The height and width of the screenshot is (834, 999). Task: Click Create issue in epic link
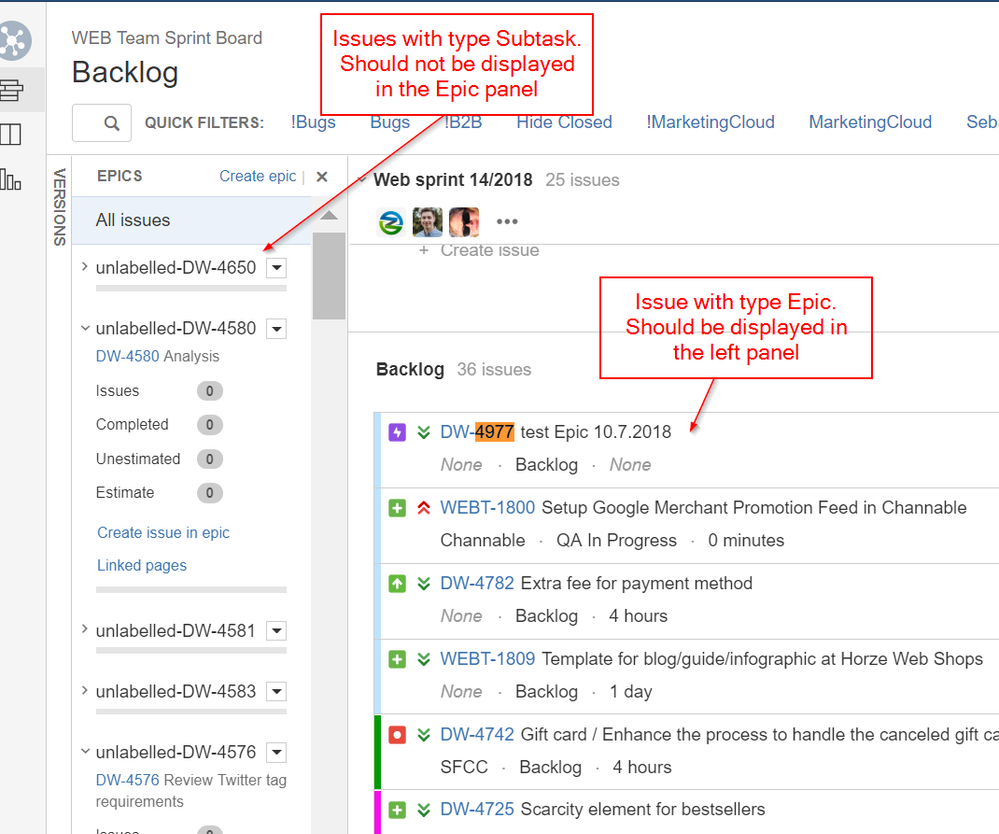[163, 533]
